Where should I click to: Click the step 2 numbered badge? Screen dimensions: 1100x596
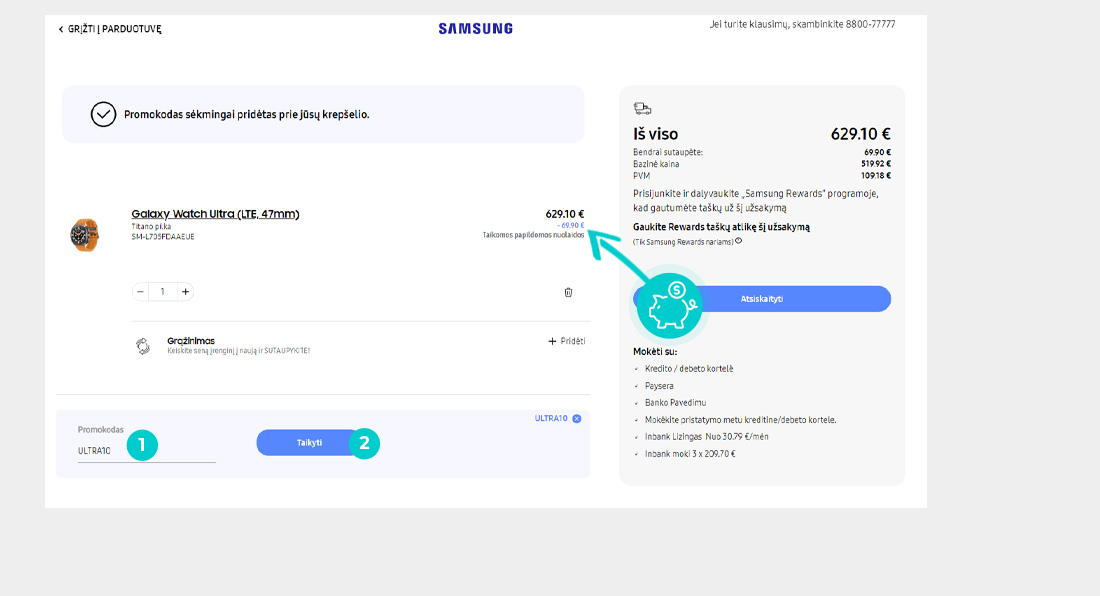coord(364,443)
